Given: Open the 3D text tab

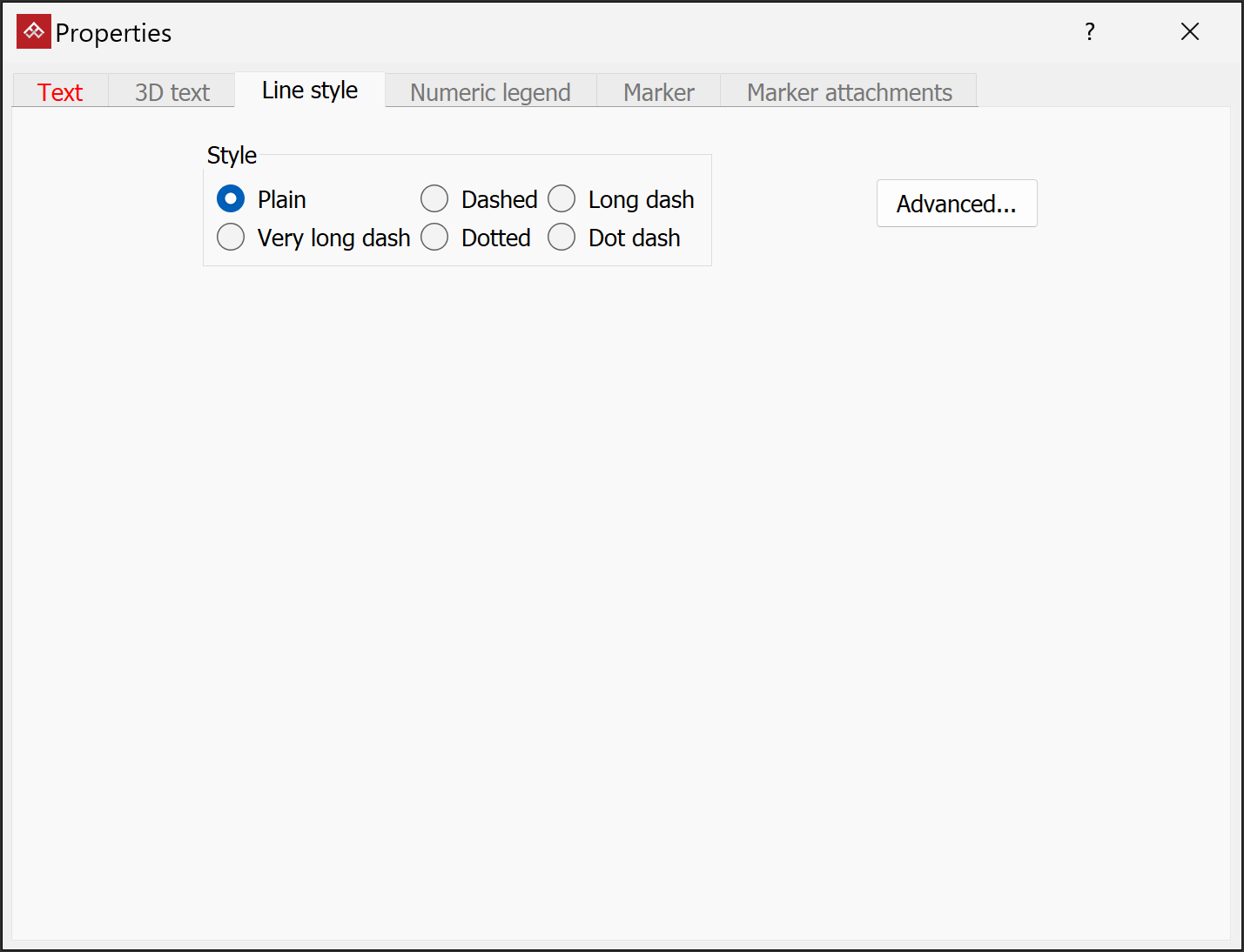Looking at the screenshot, I should tap(172, 92).
